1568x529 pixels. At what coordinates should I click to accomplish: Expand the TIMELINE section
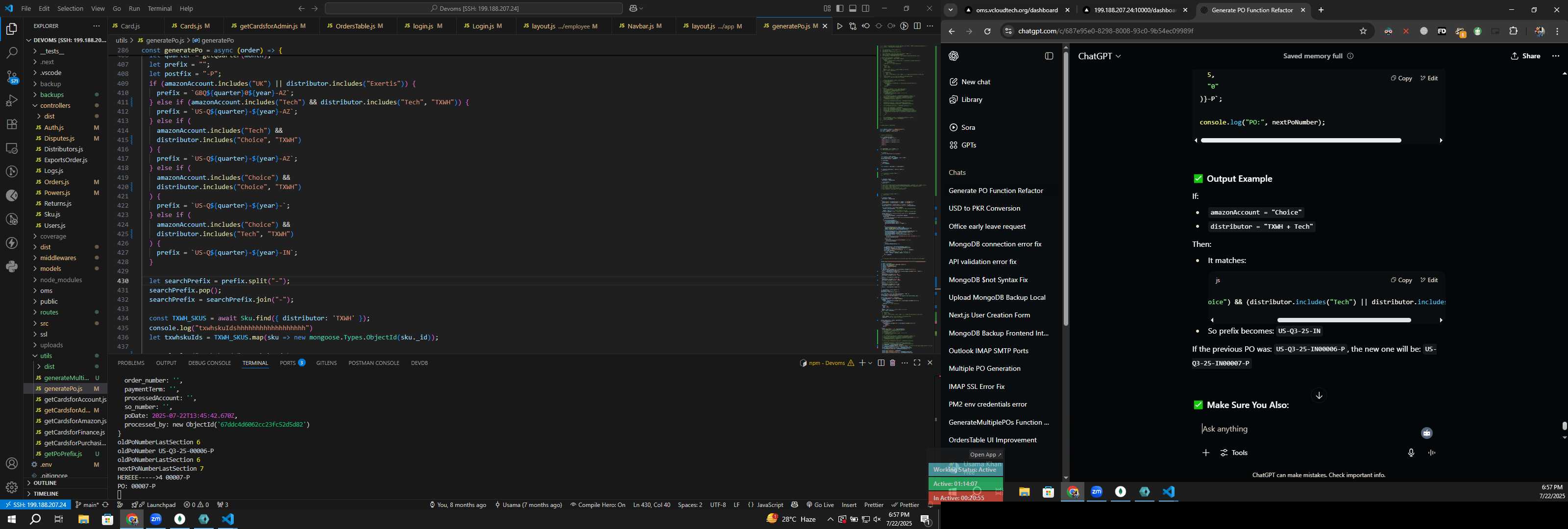pos(46,494)
